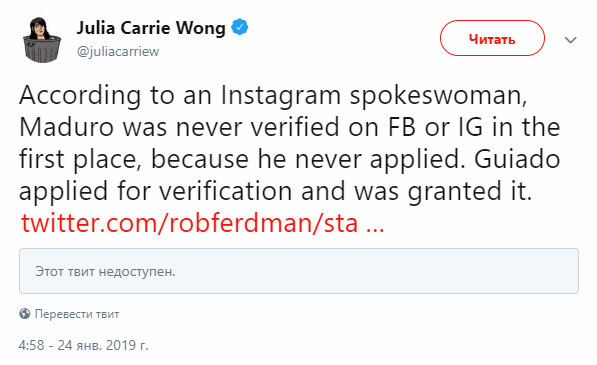Click the tweet body text starting with According

289,143
